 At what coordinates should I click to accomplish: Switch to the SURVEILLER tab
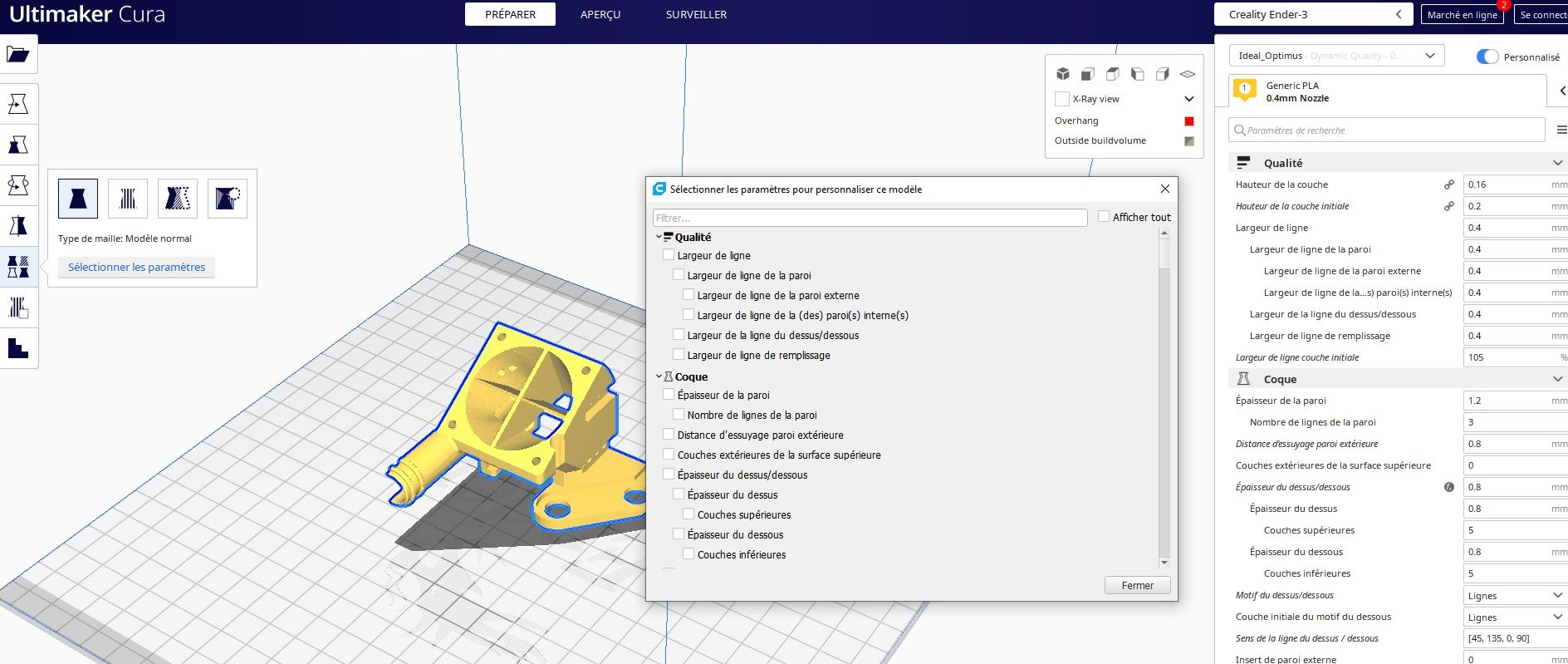(696, 14)
